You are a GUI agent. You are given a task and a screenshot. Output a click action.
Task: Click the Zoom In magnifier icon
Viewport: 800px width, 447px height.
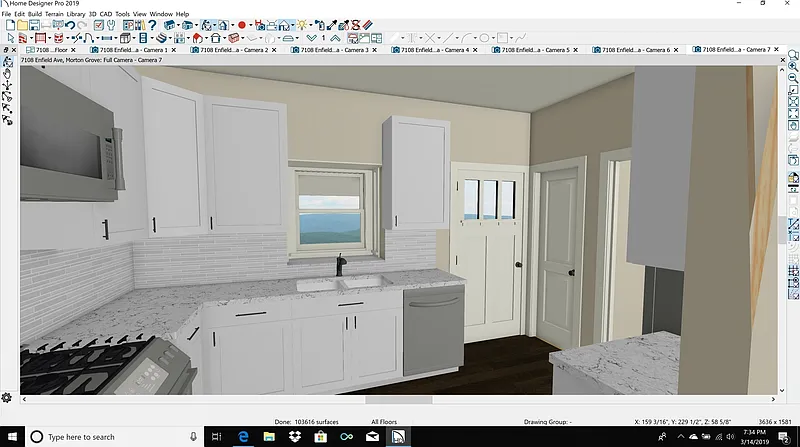point(793,66)
